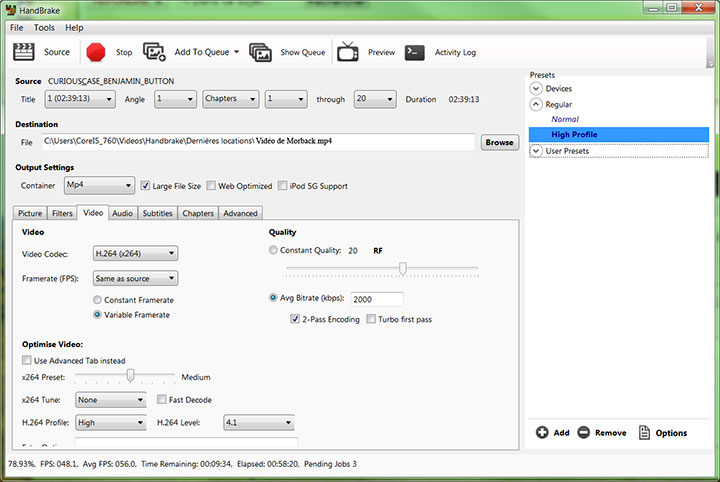Switch to the Chapters tab
This screenshot has height=482, width=720.
tap(198, 213)
